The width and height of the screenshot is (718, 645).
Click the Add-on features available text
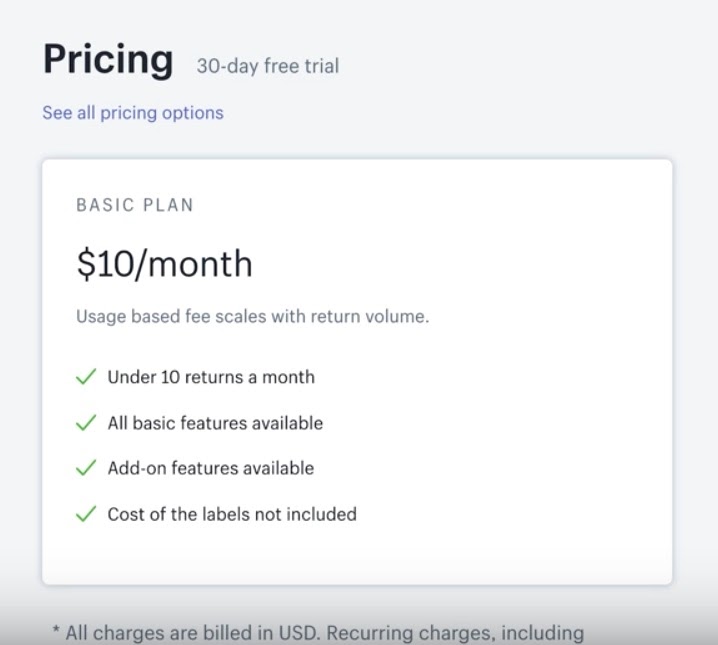pyautogui.click(x=211, y=468)
